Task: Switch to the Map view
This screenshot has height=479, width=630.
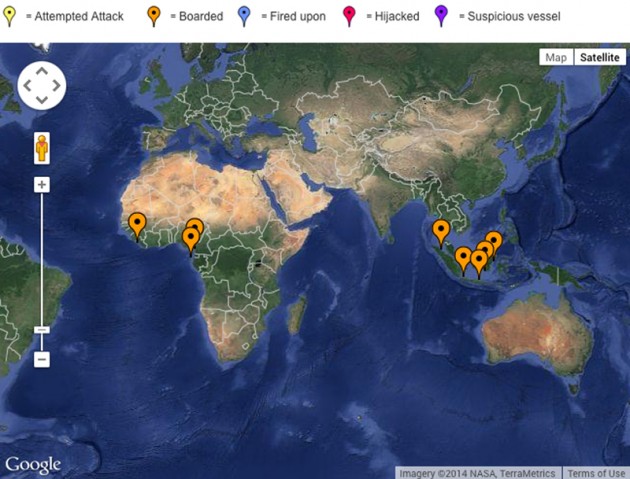Action: [555, 57]
